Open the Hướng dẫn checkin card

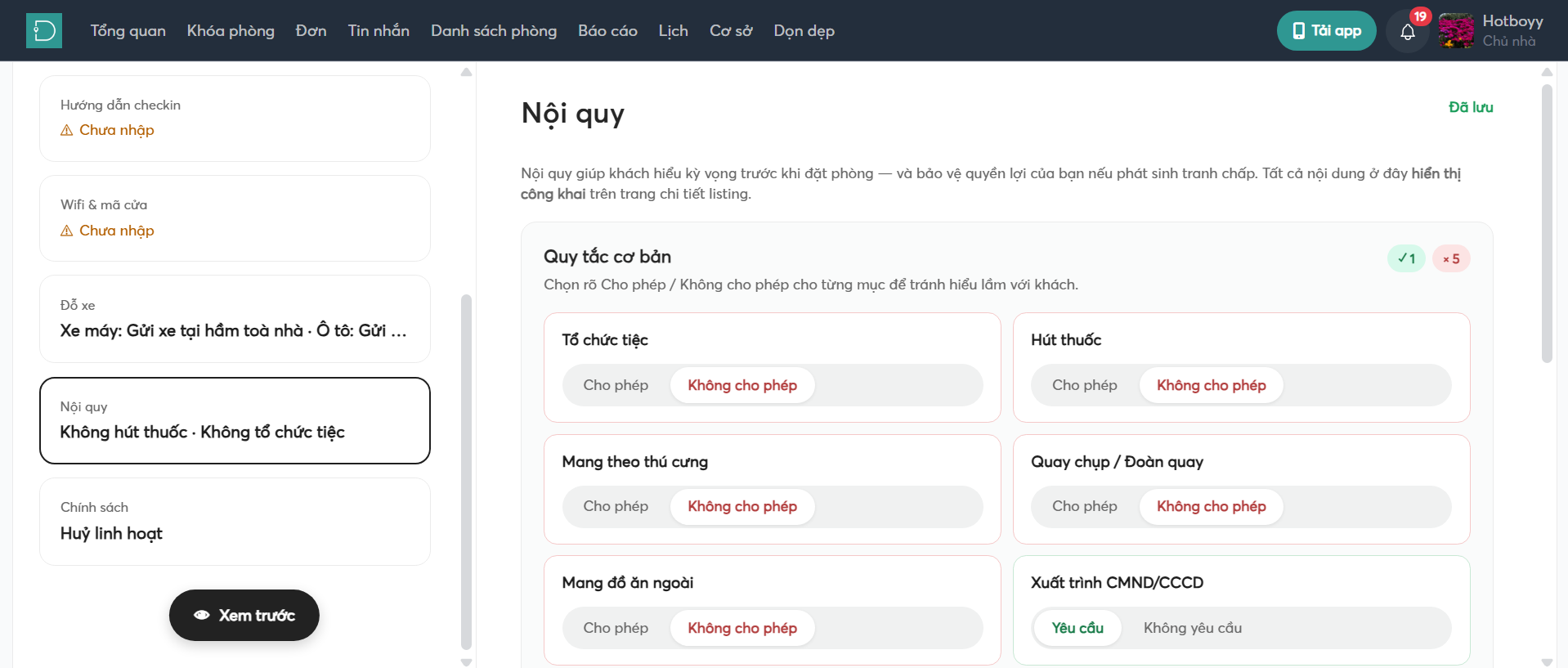click(x=235, y=119)
